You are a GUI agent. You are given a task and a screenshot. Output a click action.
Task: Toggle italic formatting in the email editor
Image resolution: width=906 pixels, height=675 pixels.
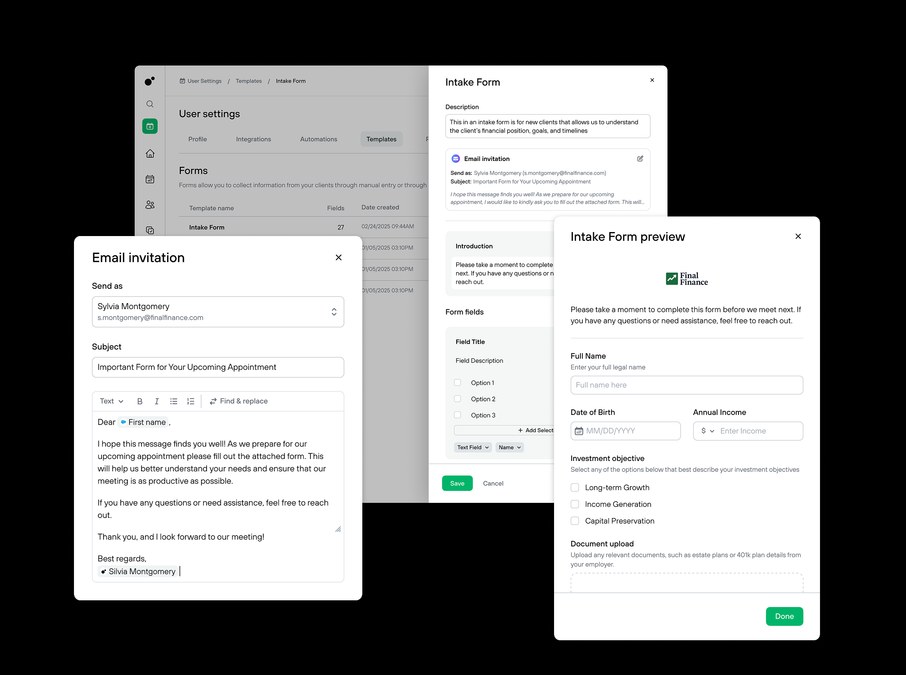pyautogui.click(x=157, y=401)
